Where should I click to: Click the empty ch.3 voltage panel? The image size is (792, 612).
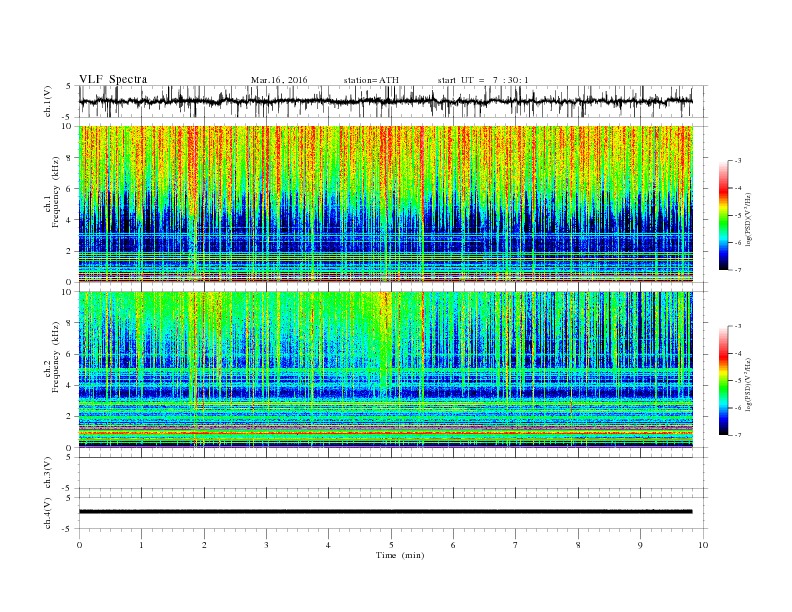coord(393,473)
